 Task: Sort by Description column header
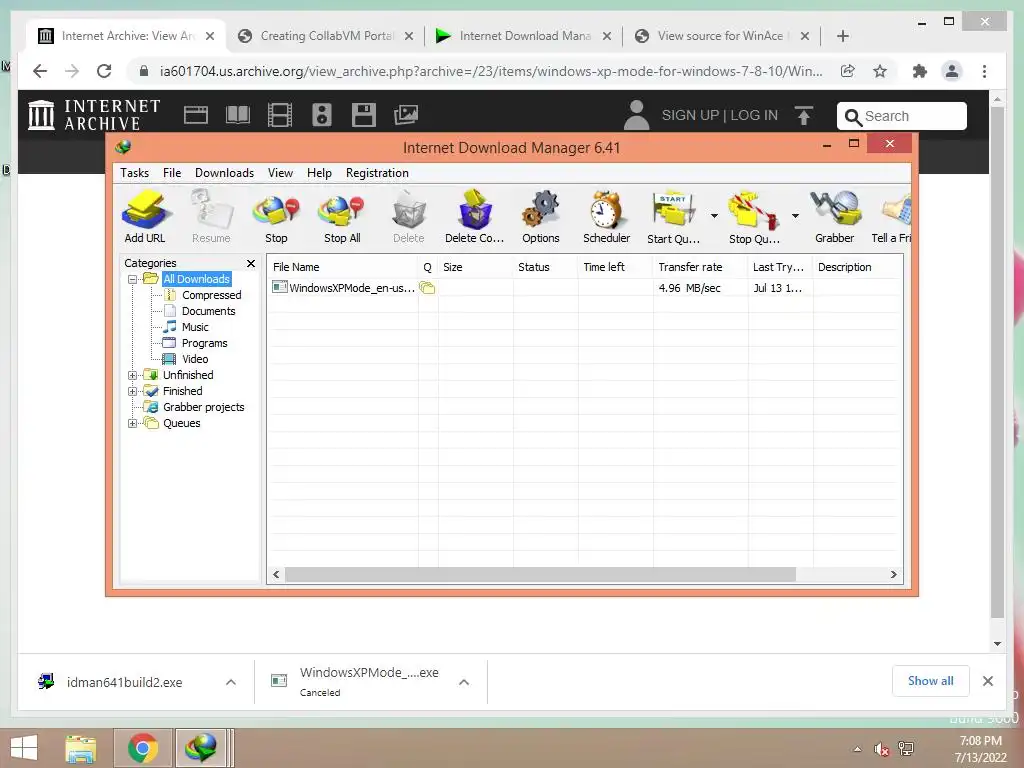[857, 267]
